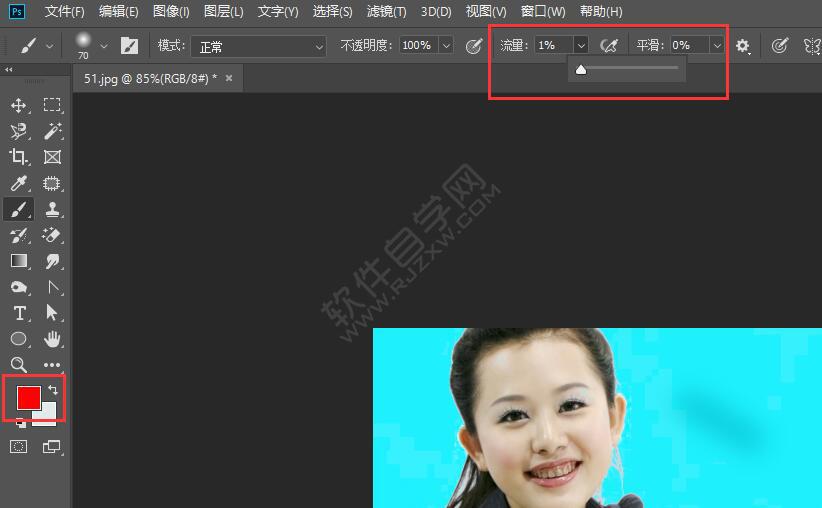Open the 图层(L) menu
The width and height of the screenshot is (822, 508).
coord(223,12)
